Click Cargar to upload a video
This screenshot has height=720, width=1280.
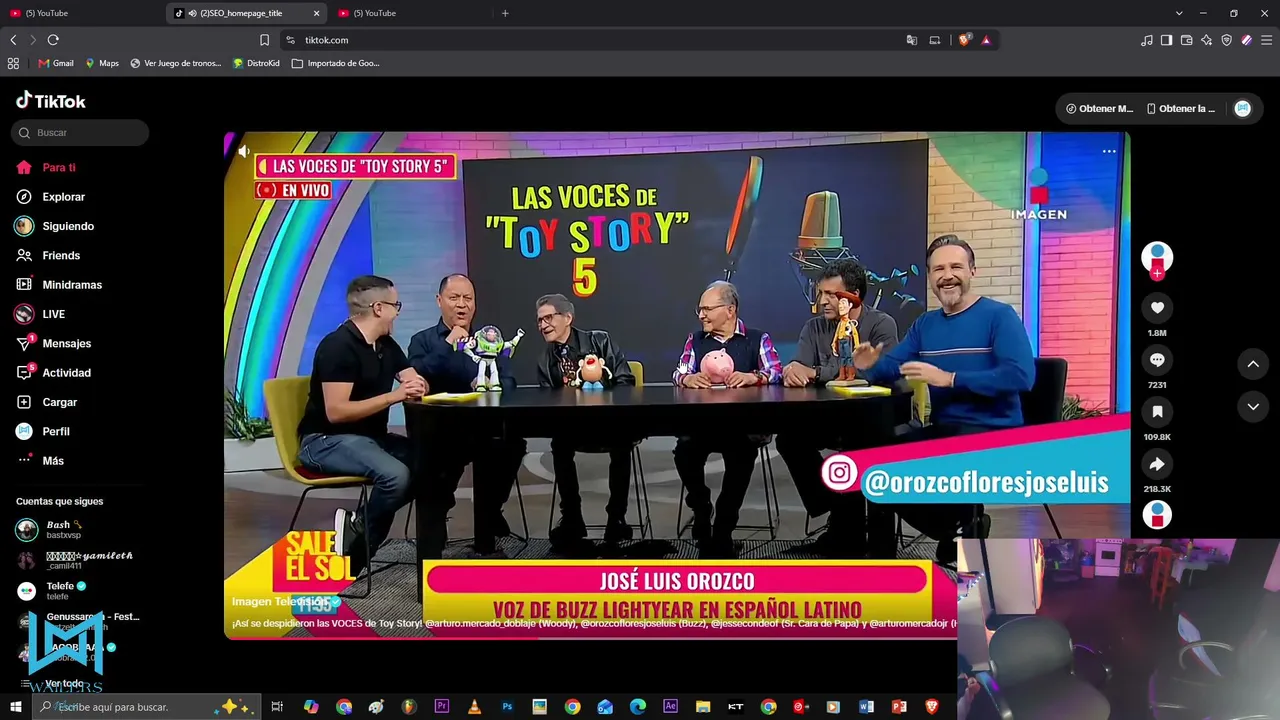59,402
